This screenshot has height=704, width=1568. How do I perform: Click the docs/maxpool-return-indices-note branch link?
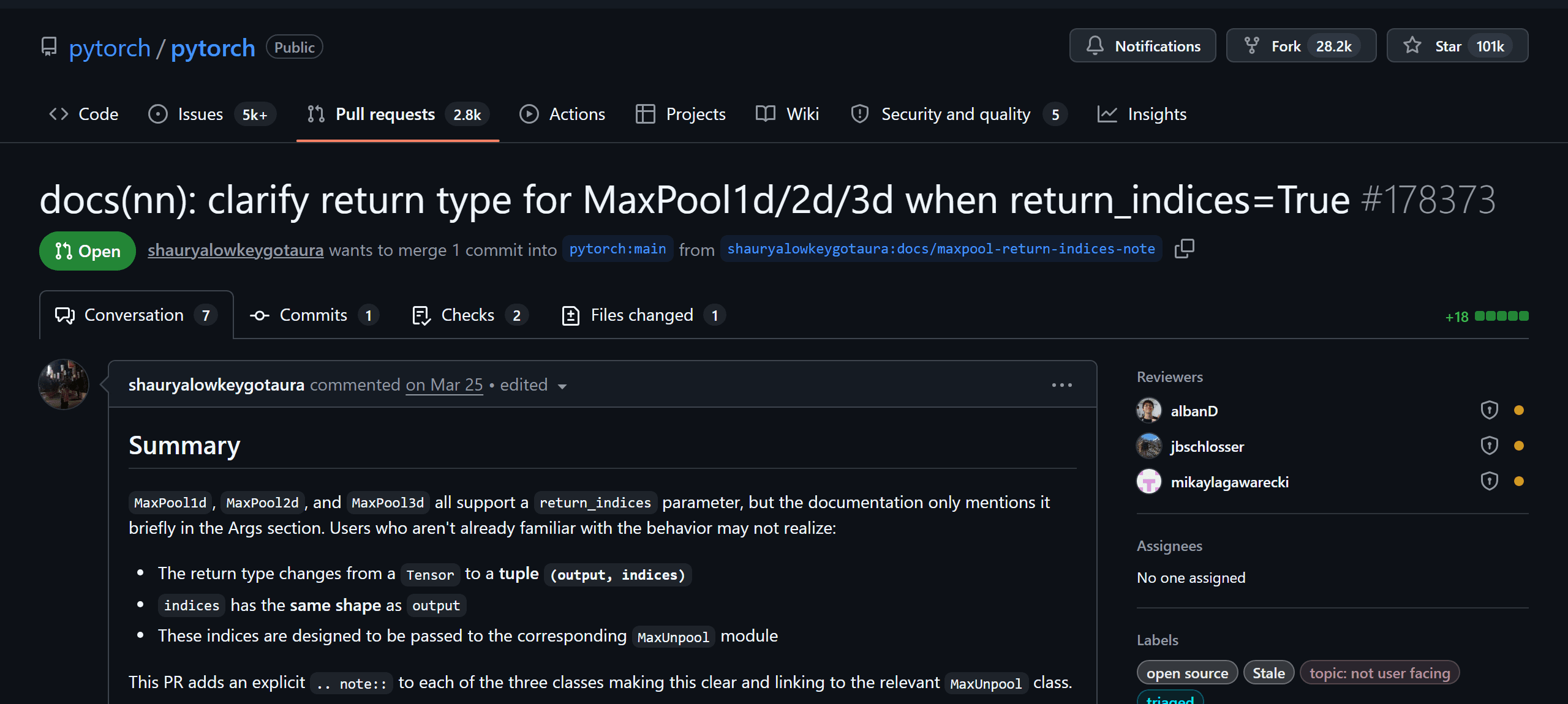pos(941,249)
